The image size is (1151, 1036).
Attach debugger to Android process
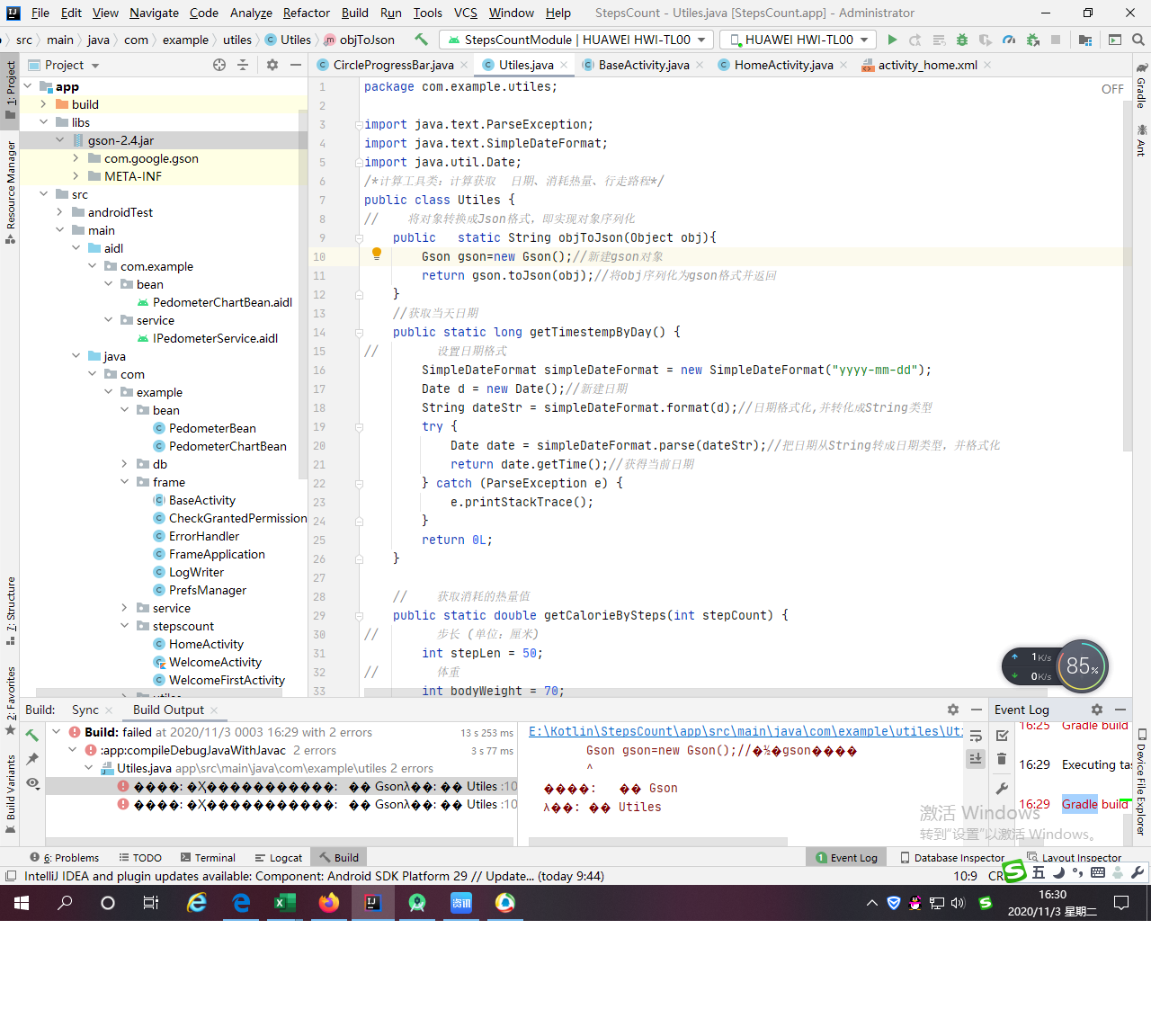(1032, 40)
